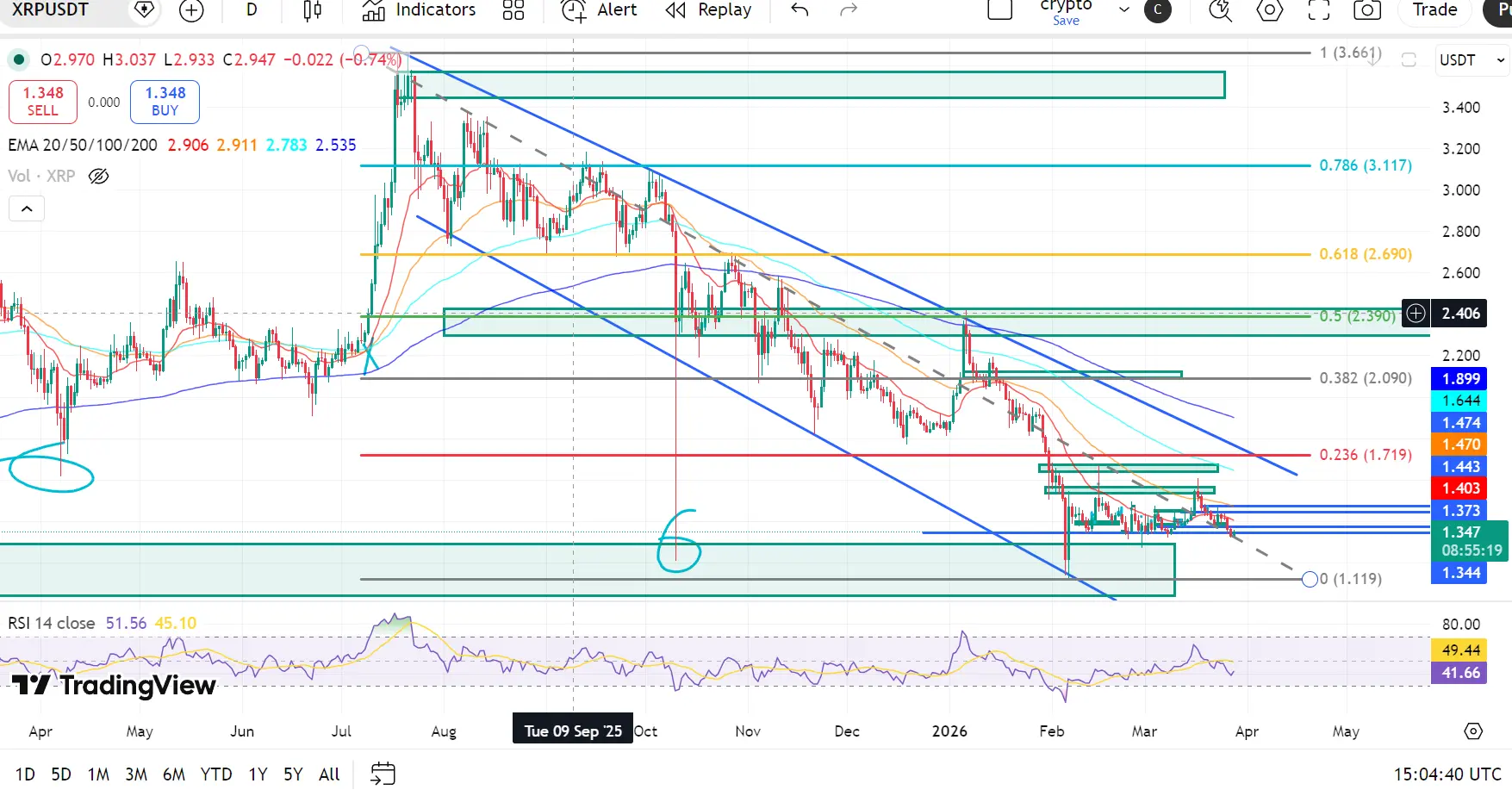Set range to 3M
This screenshot has height=796, width=1512.
click(136, 774)
